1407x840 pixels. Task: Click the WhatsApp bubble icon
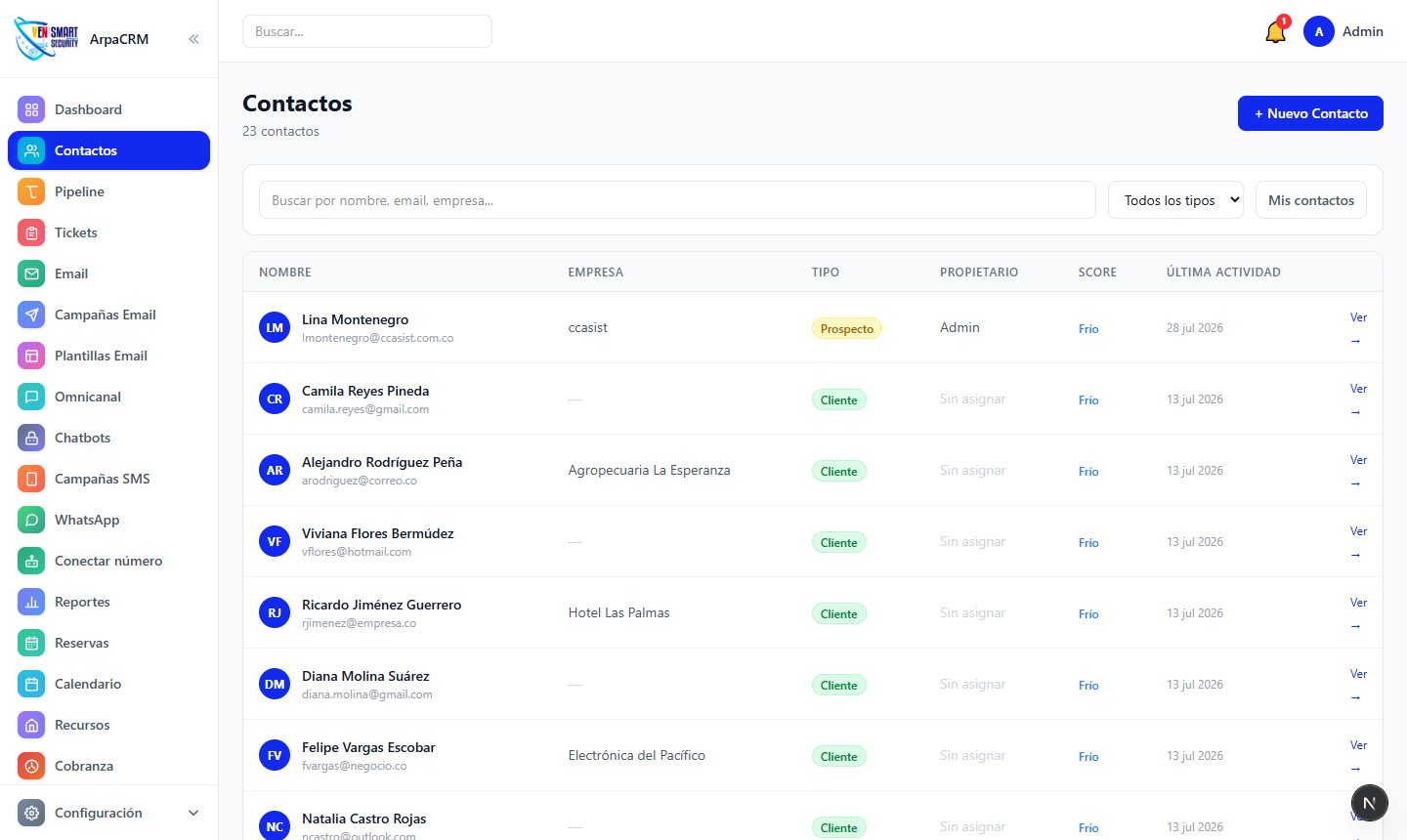point(31,520)
